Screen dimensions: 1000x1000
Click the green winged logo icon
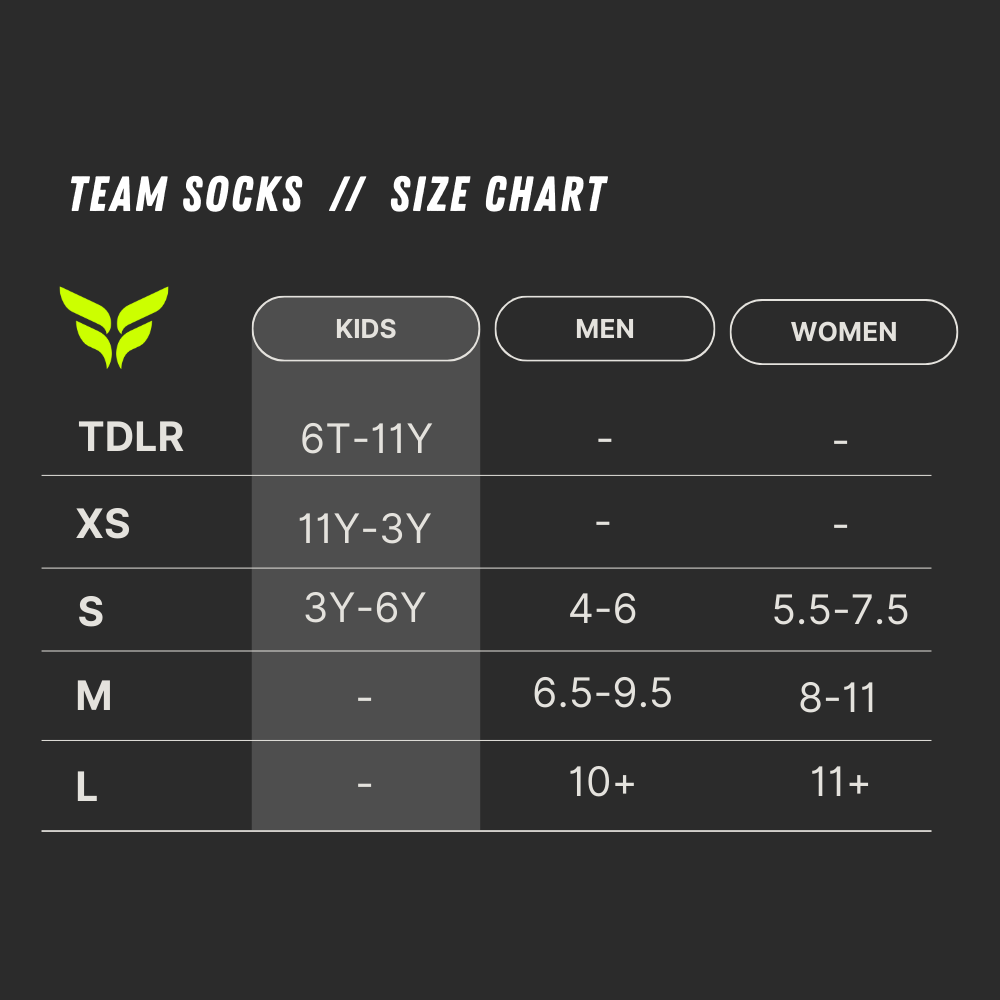pos(114,326)
